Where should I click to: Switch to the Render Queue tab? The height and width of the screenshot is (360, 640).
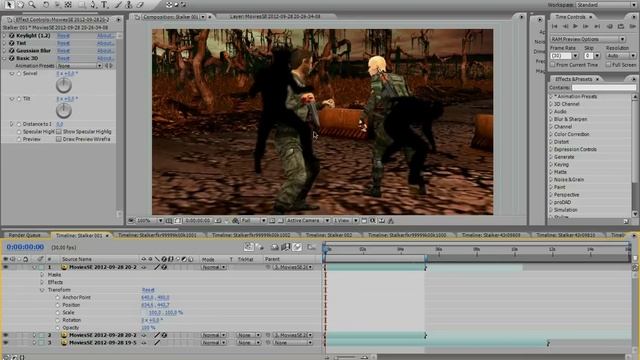pos(24,235)
